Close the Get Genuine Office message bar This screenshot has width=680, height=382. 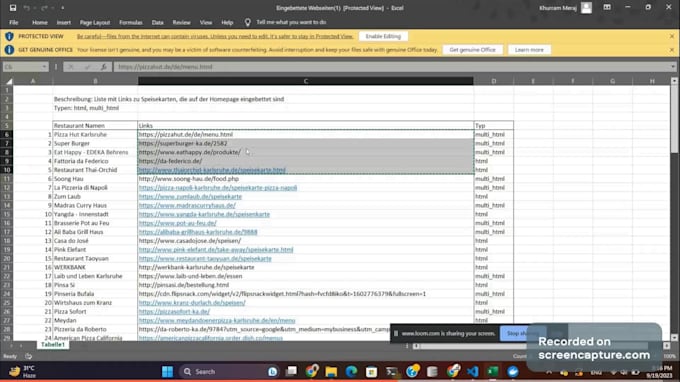[x=672, y=50]
